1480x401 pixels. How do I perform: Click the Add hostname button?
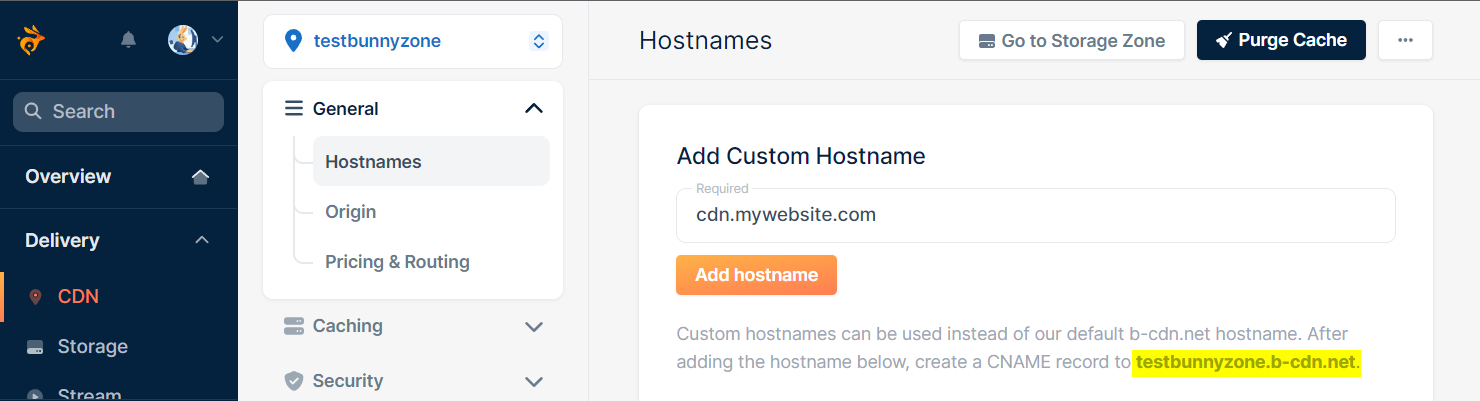tap(757, 275)
